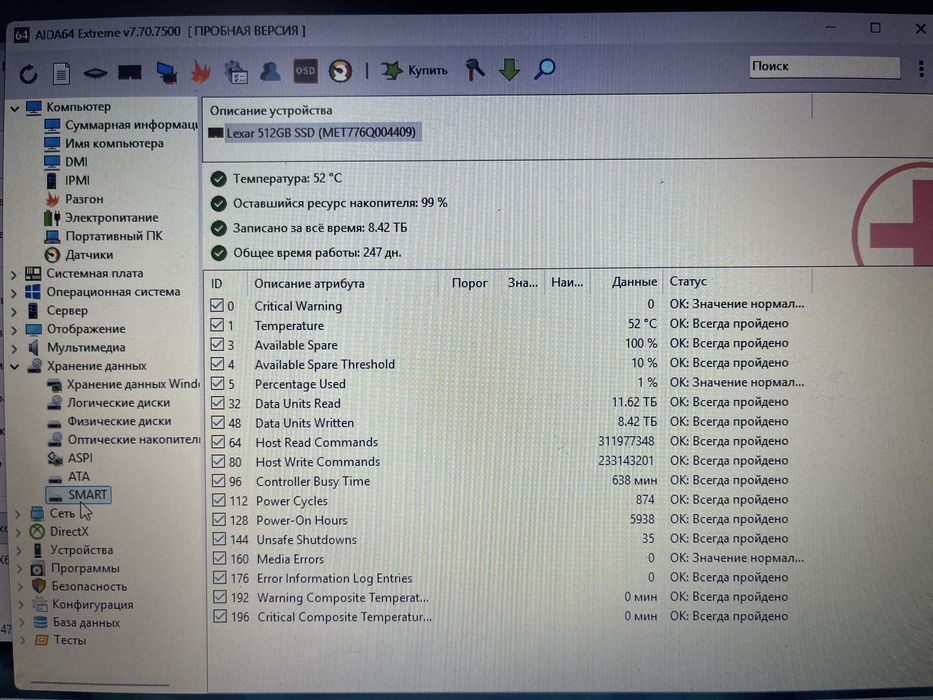Uncheck the Data Units Read checkbox
Screen dimensions: 933x700
[218, 403]
